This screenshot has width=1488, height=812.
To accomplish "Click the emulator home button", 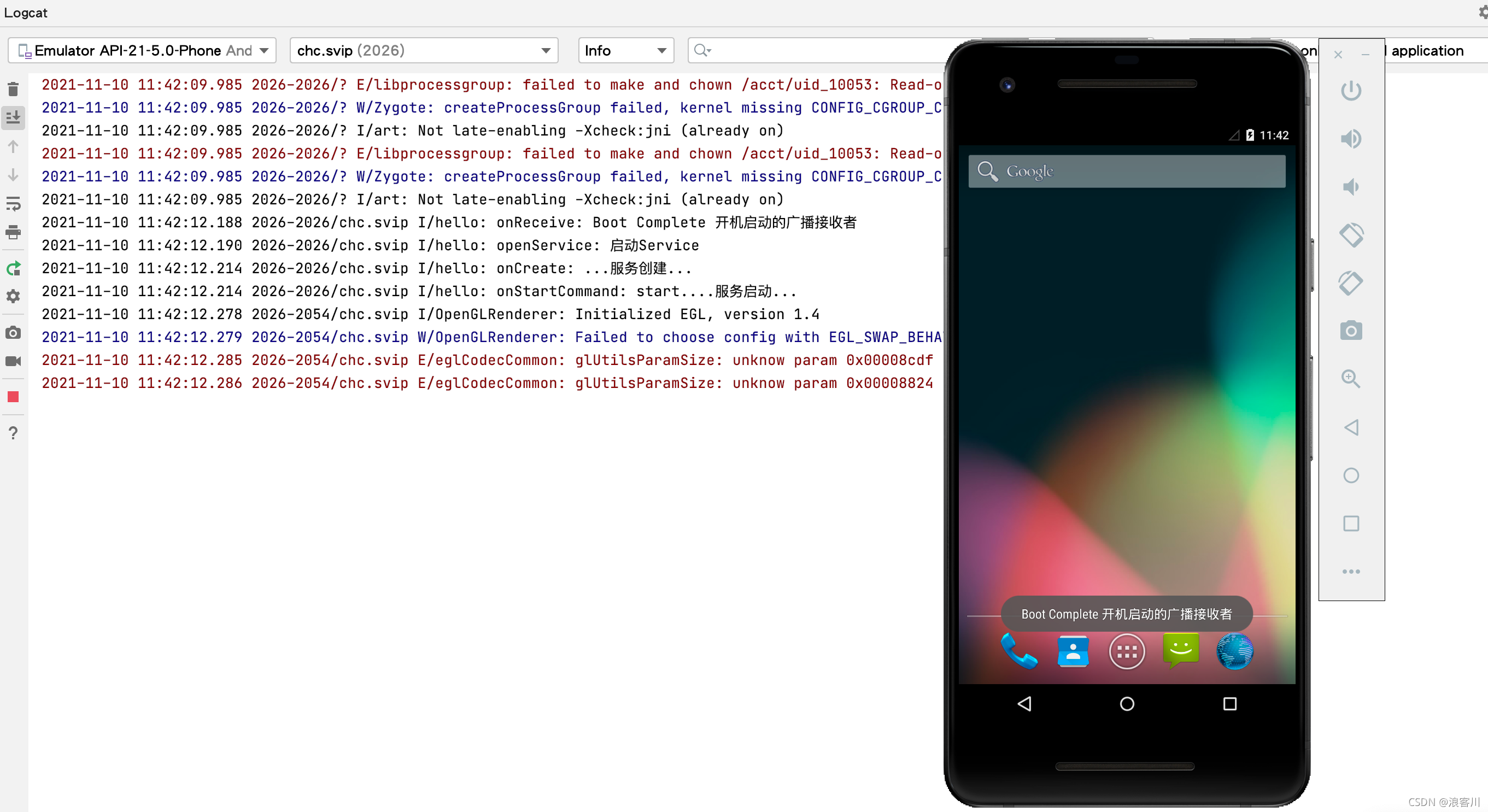I will point(1127,703).
